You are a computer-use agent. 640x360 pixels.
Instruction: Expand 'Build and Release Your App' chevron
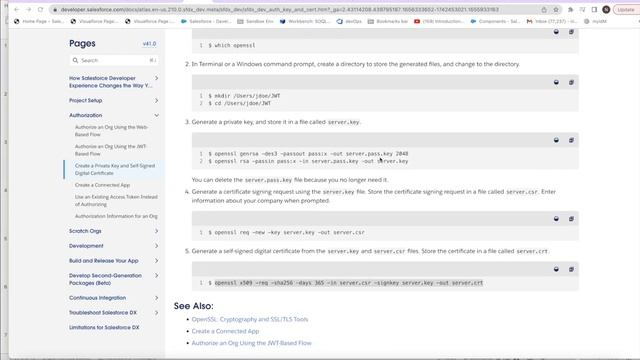(x=156, y=261)
